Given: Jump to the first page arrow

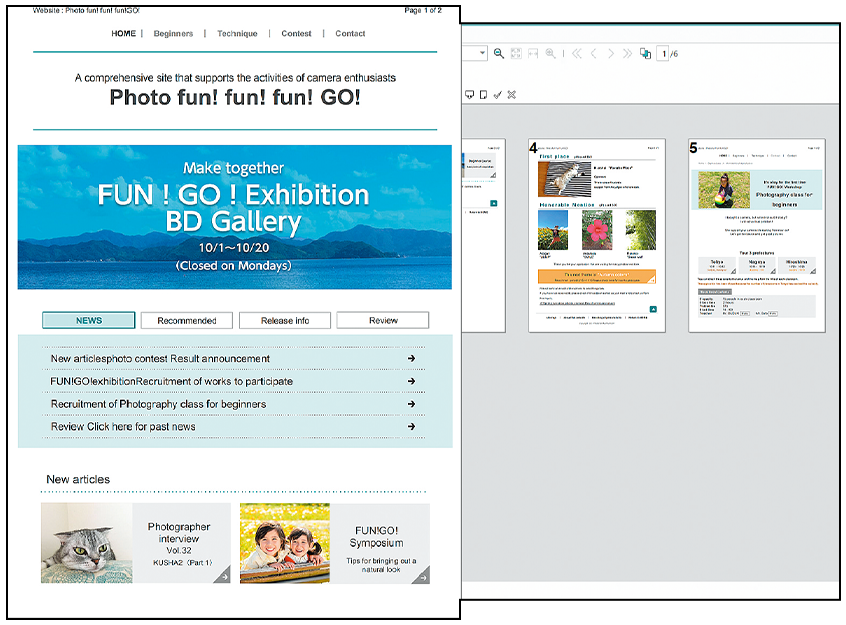Looking at the screenshot, I should pyautogui.click(x=576, y=53).
